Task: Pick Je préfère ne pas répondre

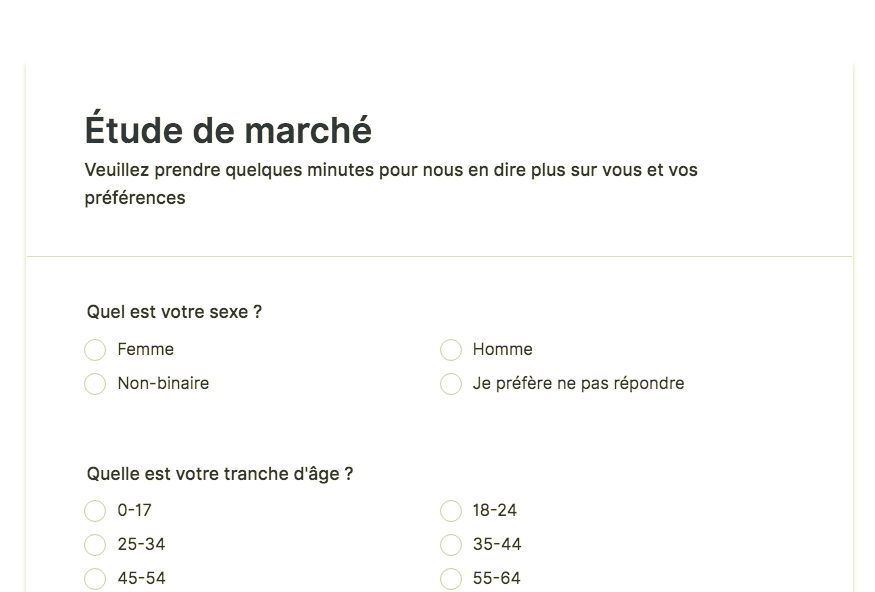Action: tap(451, 384)
